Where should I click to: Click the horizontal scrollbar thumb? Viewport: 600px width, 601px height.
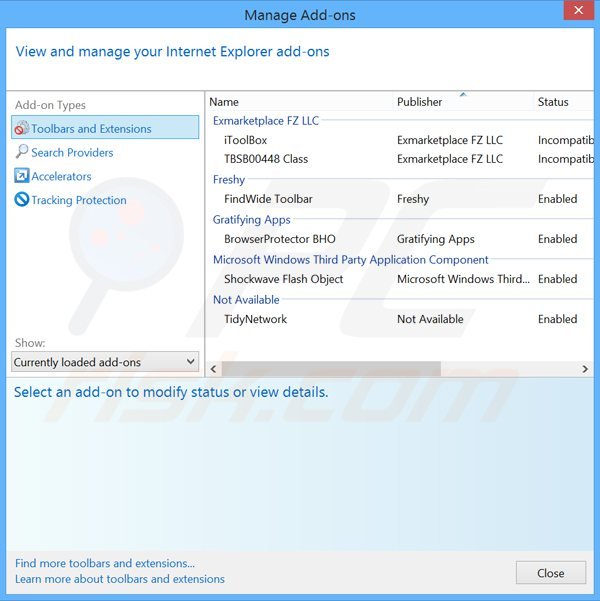pyautogui.click(x=331, y=369)
